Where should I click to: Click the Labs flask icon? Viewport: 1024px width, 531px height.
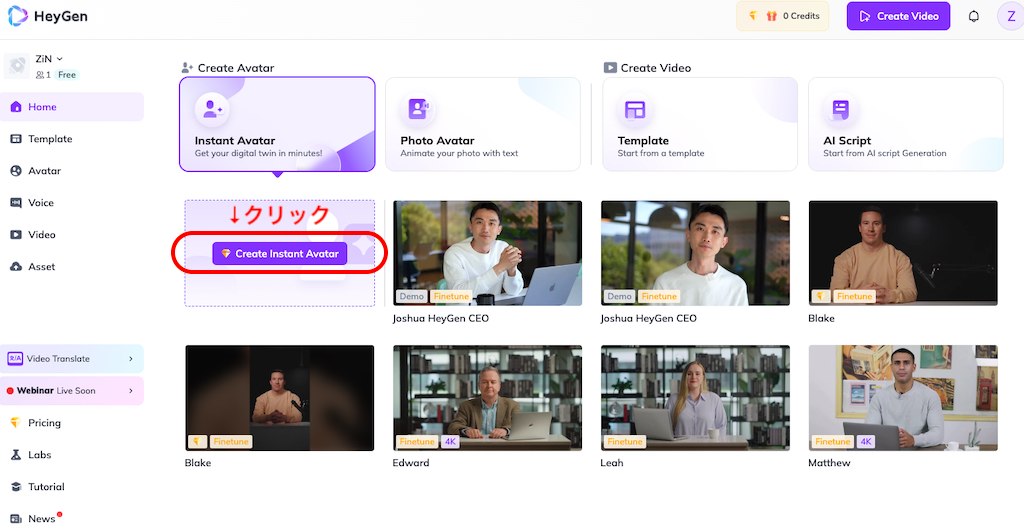pyautogui.click(x=16, y=455)
